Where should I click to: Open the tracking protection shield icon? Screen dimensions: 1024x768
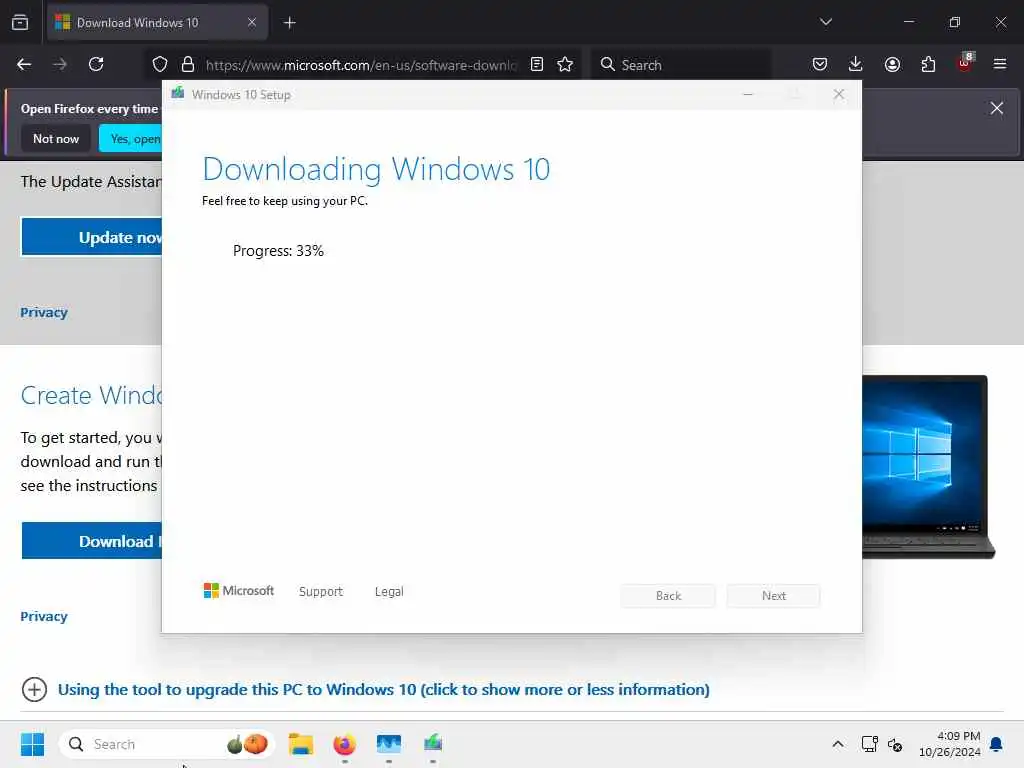point(160,64)
